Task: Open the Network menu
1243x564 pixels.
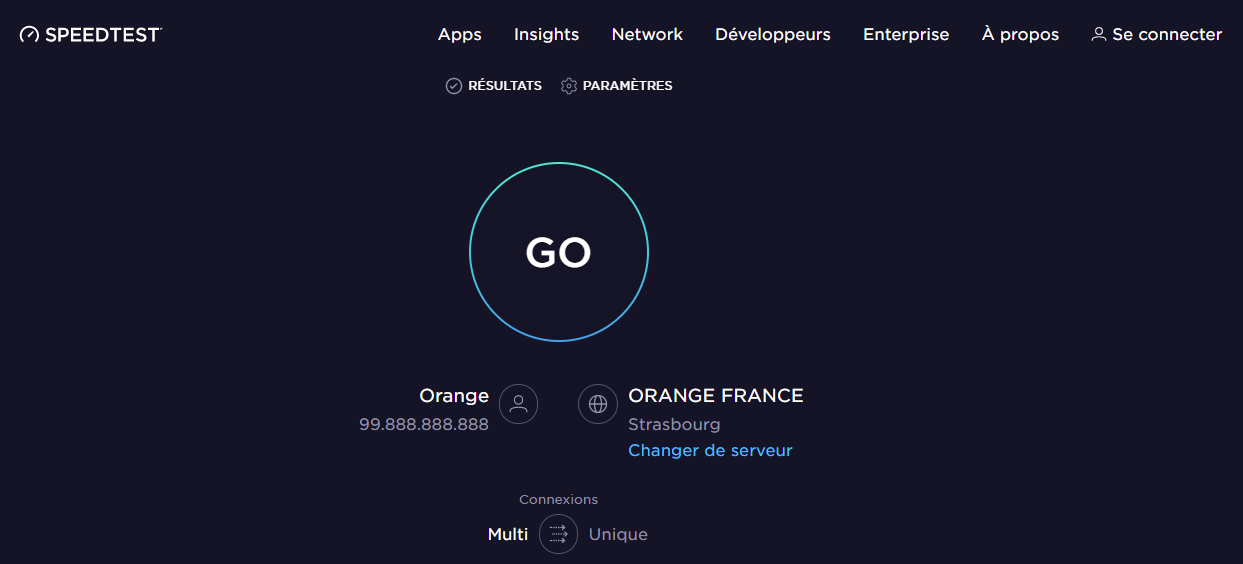Action: click(x=647, y=34)
